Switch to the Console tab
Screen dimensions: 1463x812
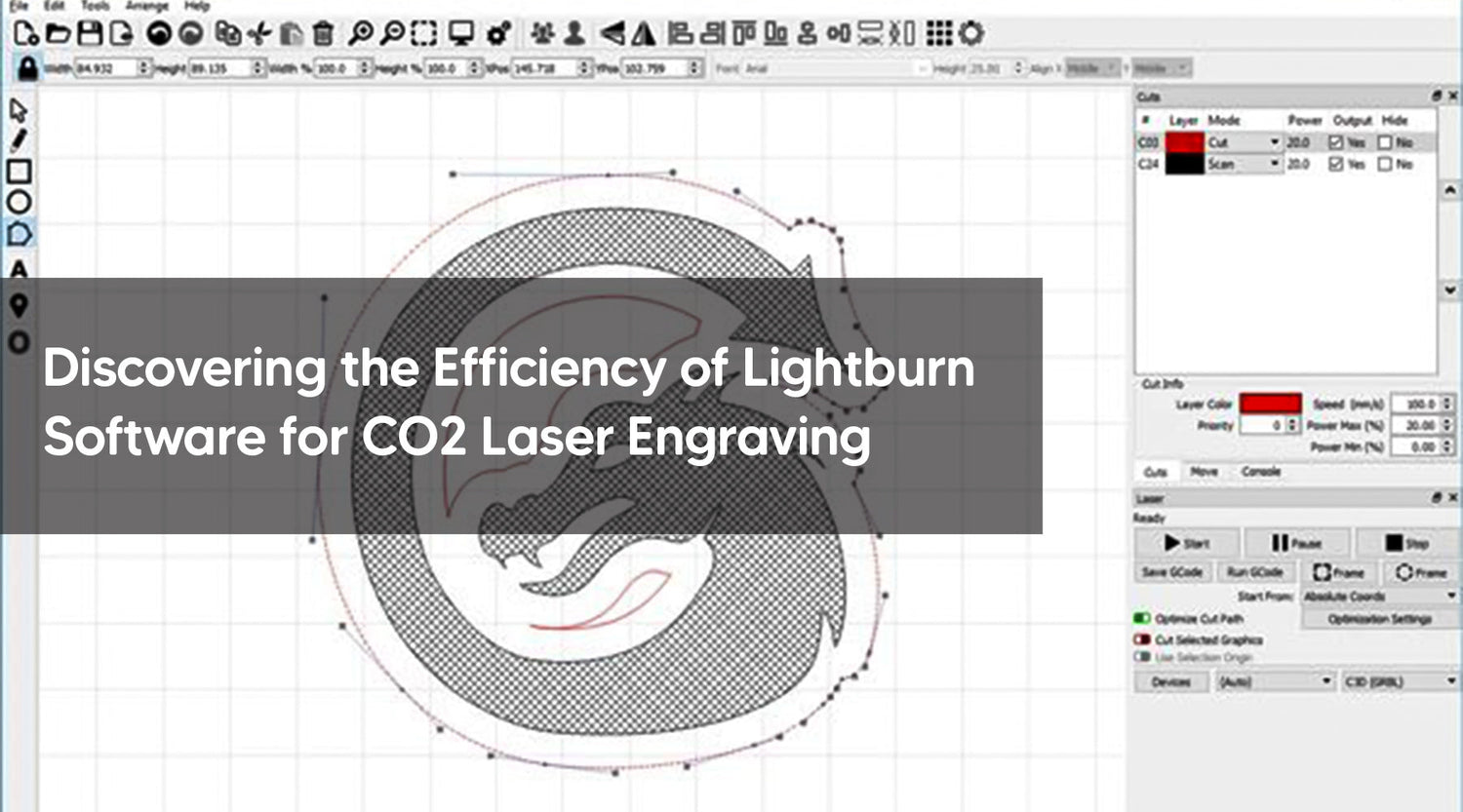[x=1262, y=472]
